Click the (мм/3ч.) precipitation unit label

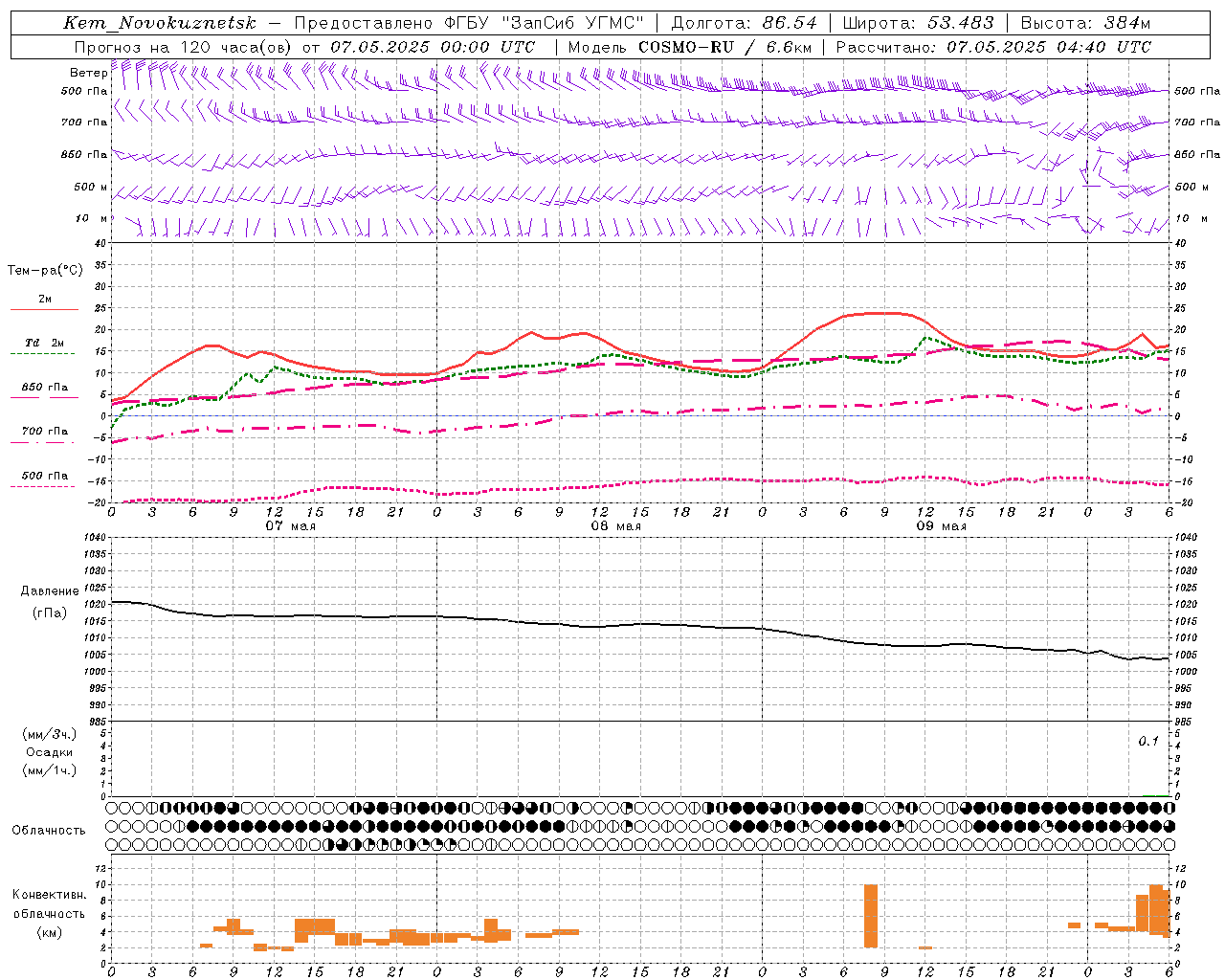[50, 734]
